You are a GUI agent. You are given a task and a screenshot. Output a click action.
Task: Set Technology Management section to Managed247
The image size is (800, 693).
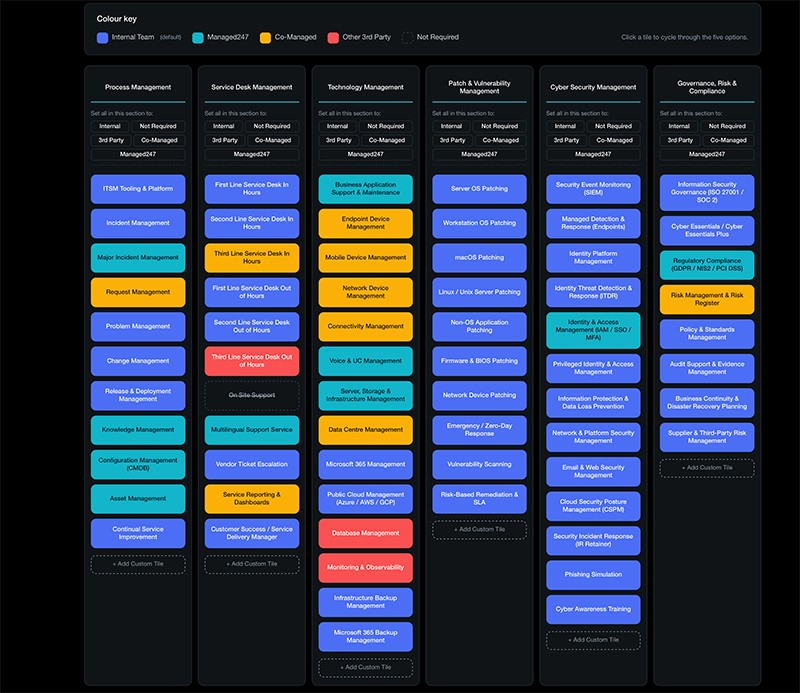coord(365,154)
